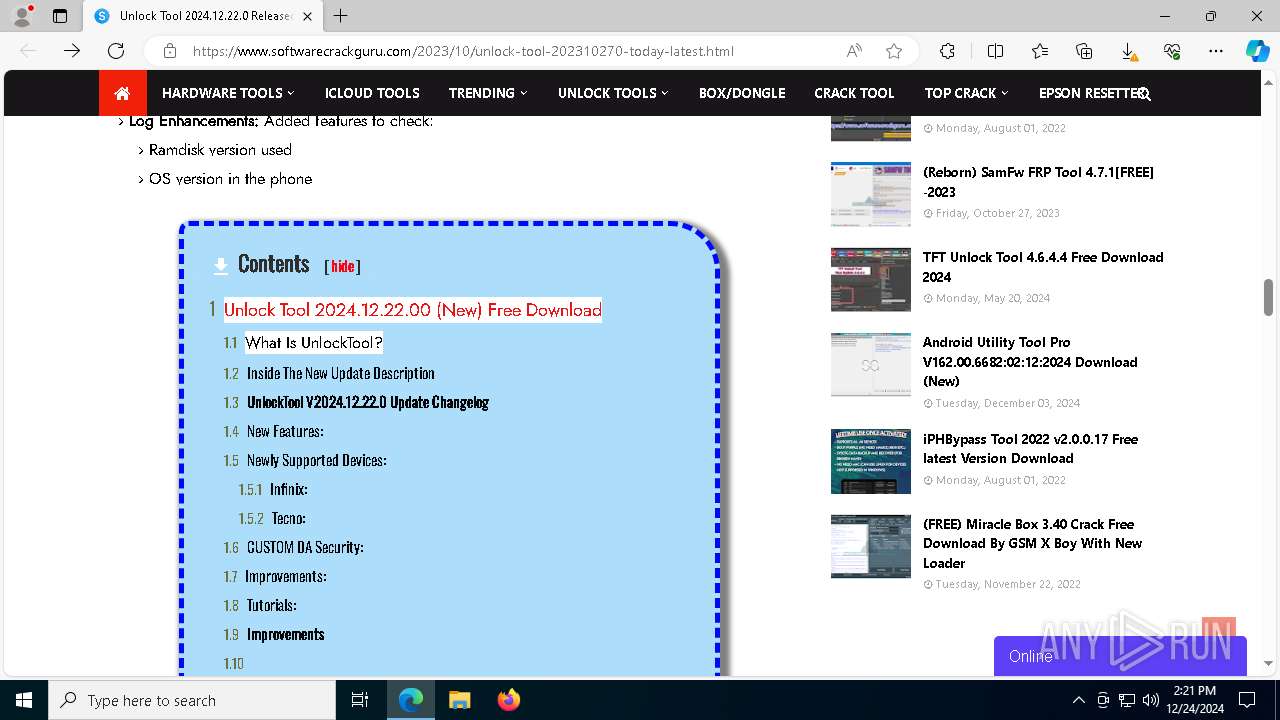
Task: Click the Windows taskbar search box
Action: [x=192, y=700]
